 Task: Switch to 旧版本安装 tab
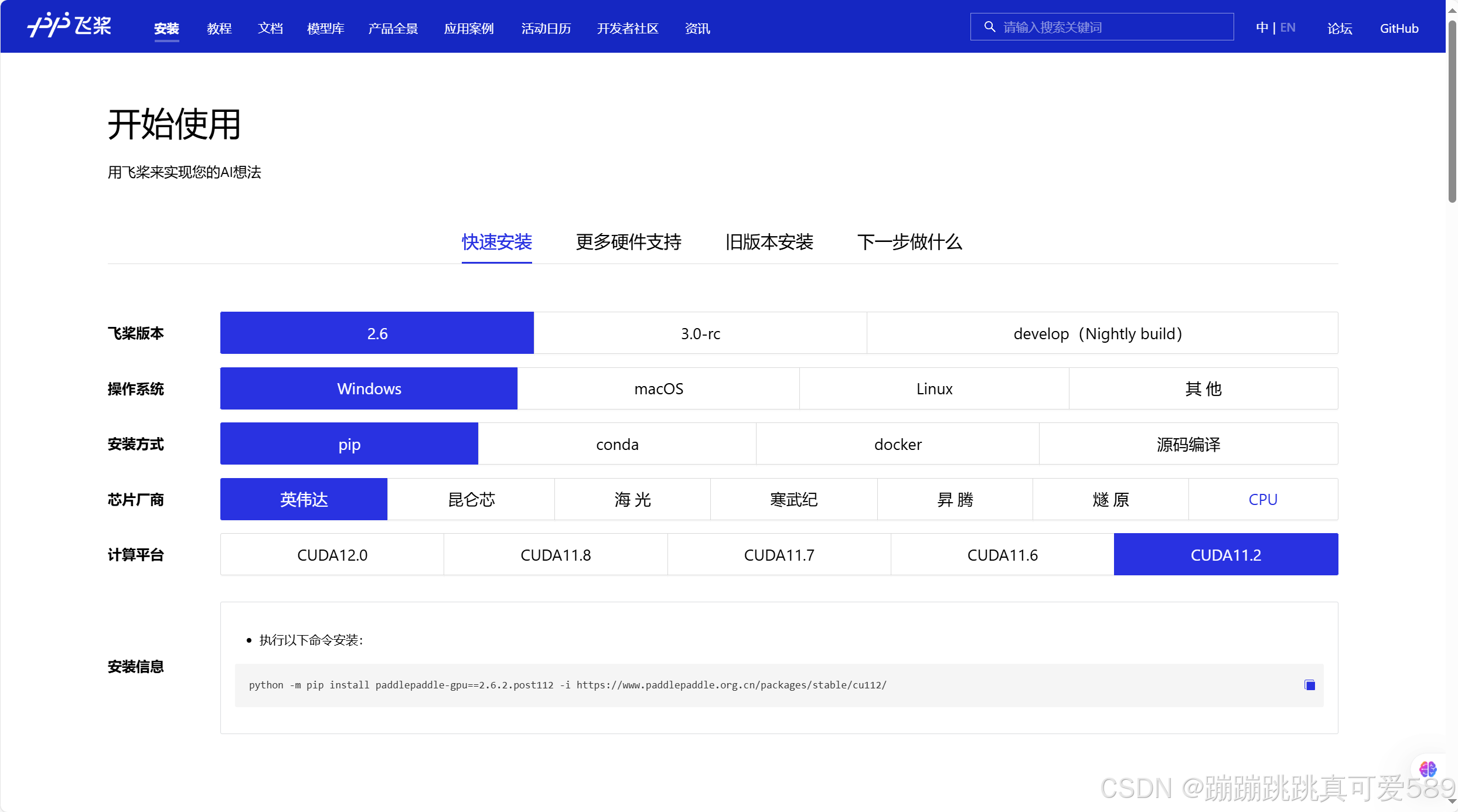[x=769, y=242]
